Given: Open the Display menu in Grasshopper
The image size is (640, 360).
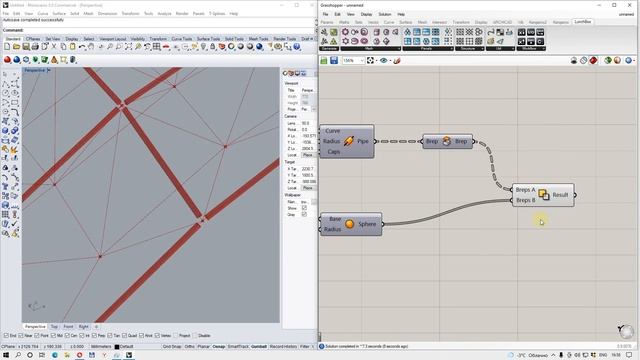Looking at the screenshot, I should [x=366, y=14].
